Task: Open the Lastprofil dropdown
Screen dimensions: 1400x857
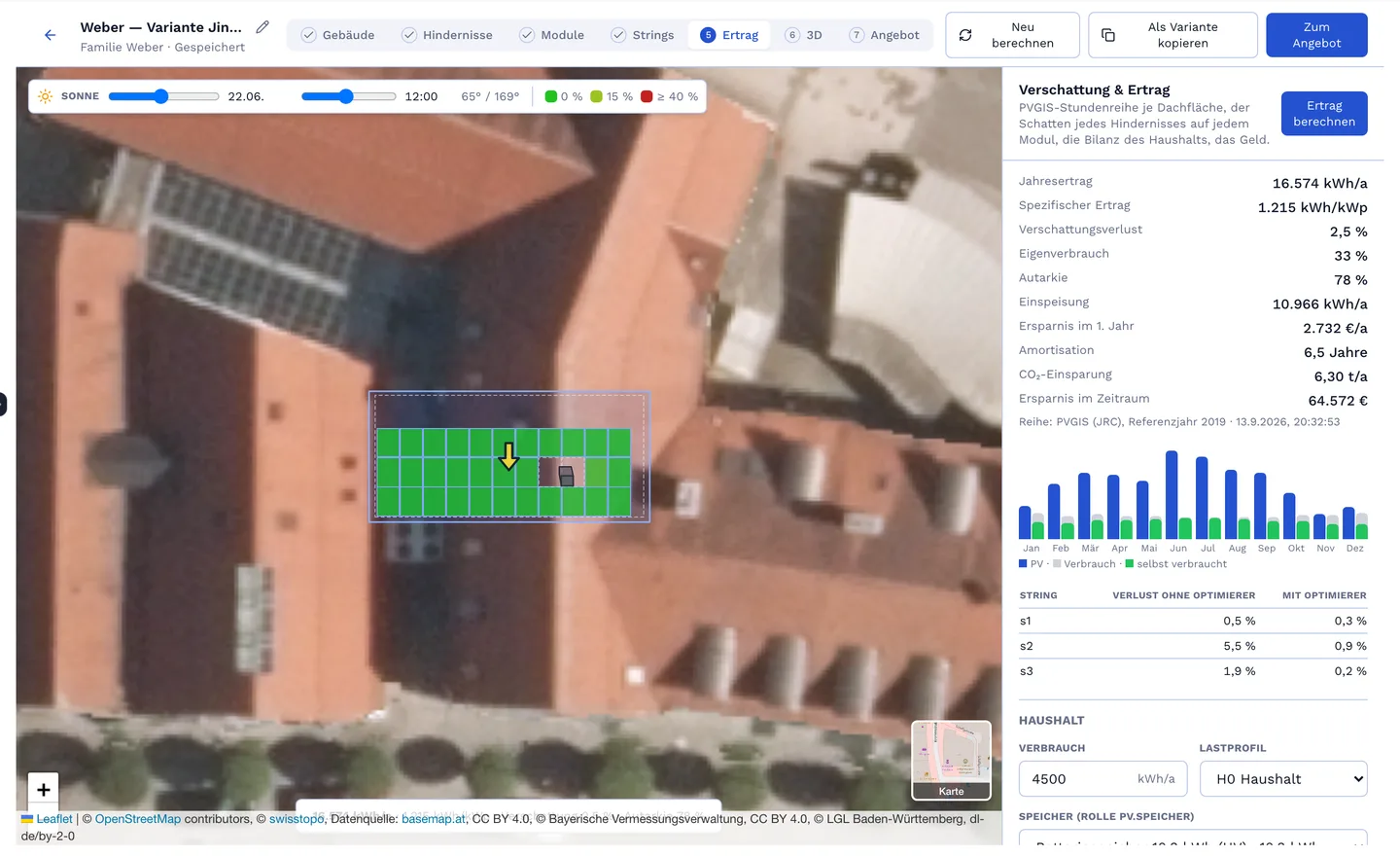Action: [1283, 779]
